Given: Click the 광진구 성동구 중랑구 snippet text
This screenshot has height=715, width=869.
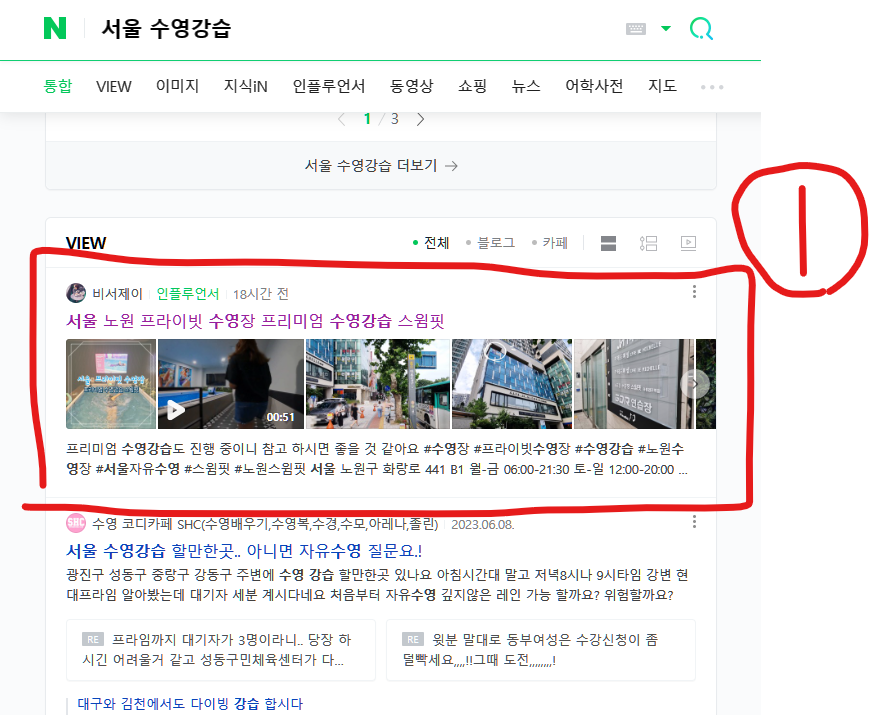Looking at the screenshot, I should [377, 585].
